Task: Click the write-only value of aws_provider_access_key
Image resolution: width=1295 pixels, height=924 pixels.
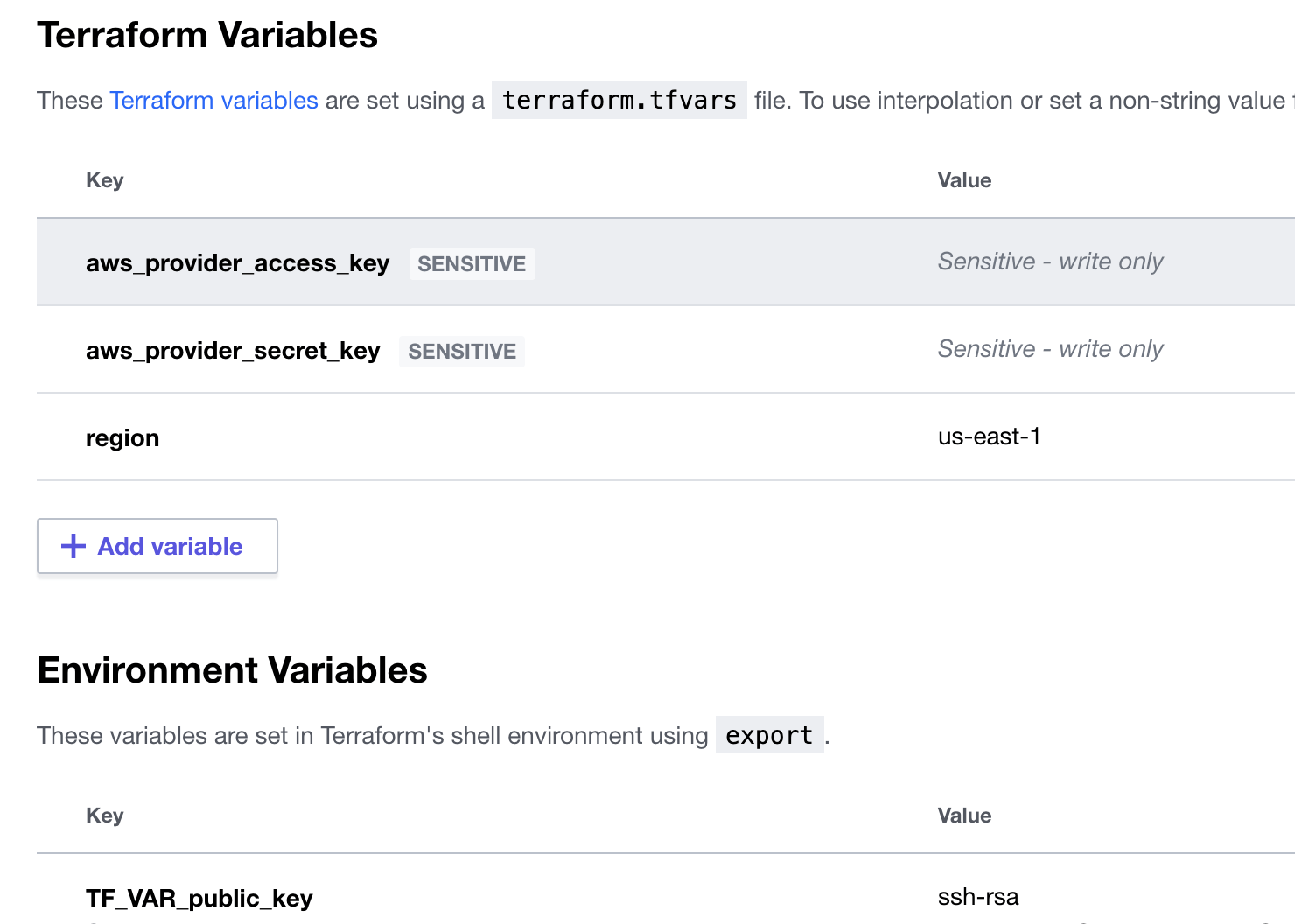Action: pyautogui.click(x=1050, y=262)
